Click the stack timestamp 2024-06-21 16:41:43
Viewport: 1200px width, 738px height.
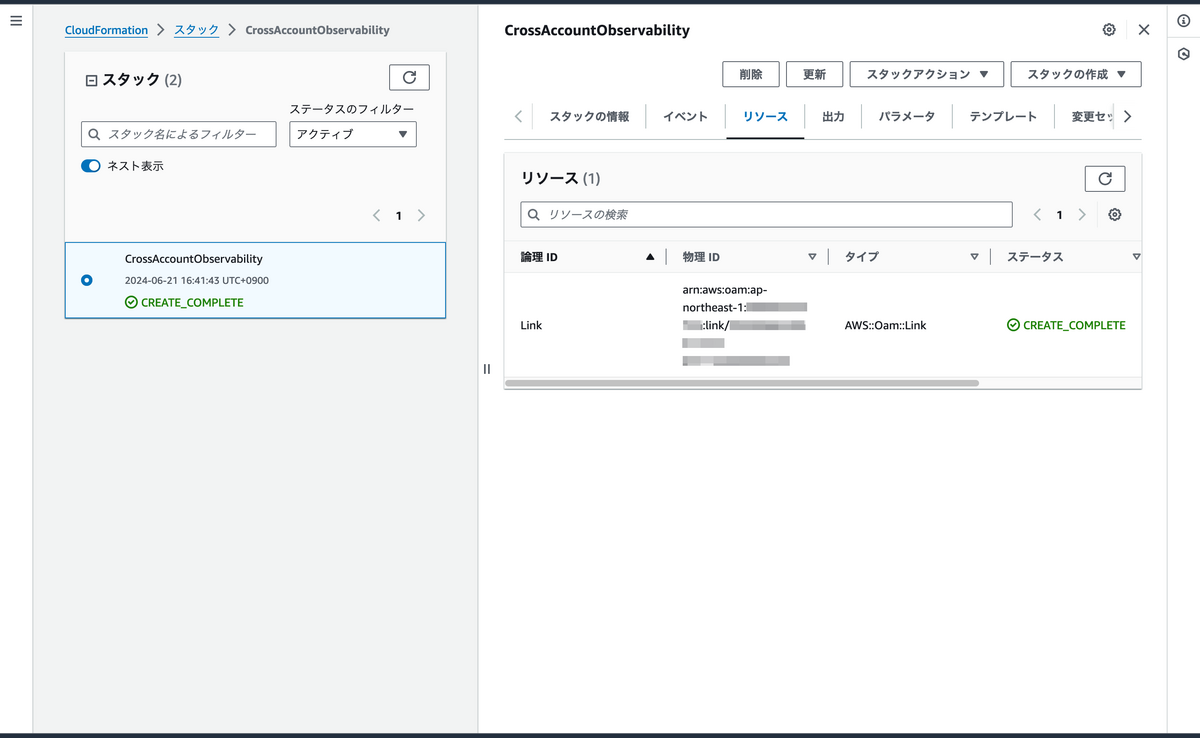(197, 281)
